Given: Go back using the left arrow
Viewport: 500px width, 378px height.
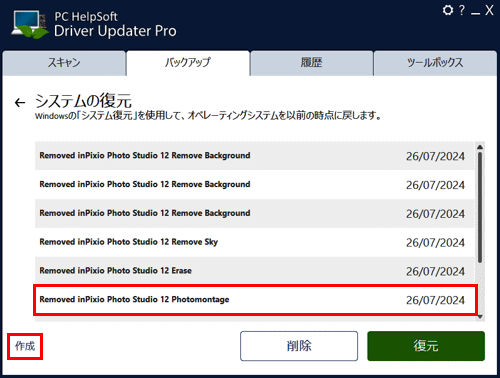Looking at the screenshot, I should [x=20, y=103].
